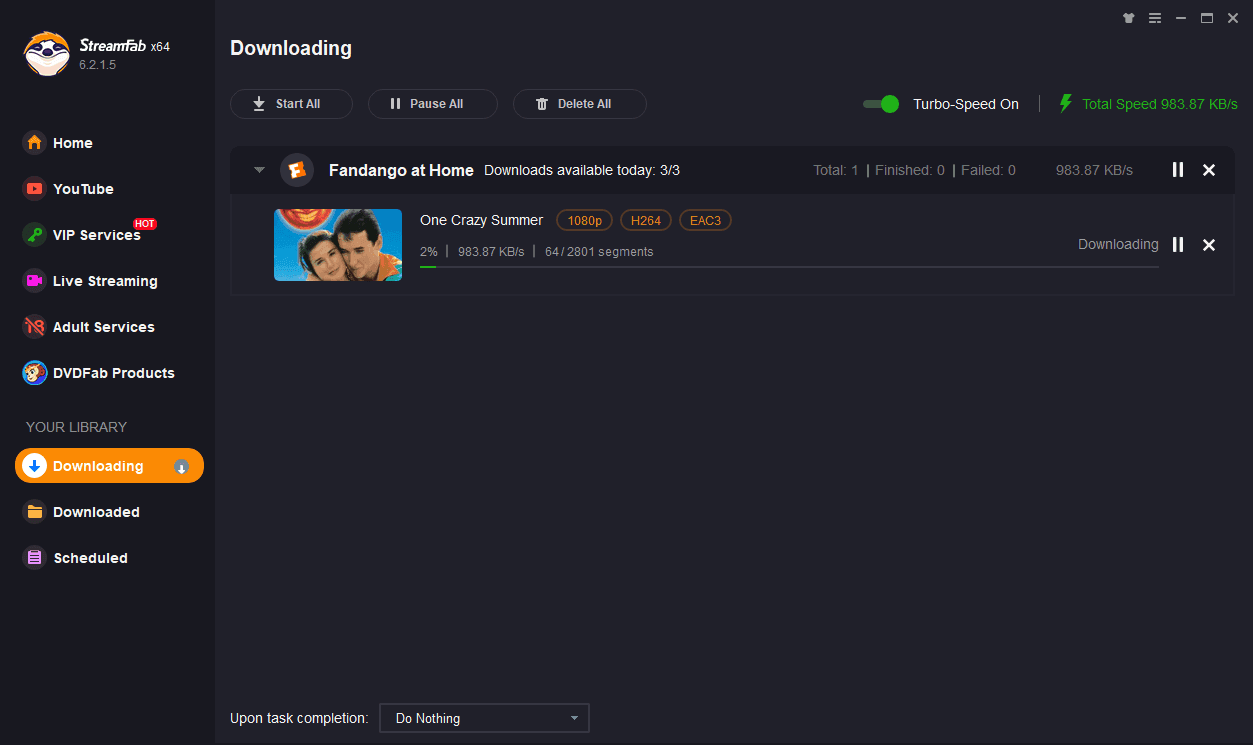Click the Downloading status label
Image resolution: width=1253 pixels, height=745 pixels.
pyautogui.click(x=1118, y=244)
